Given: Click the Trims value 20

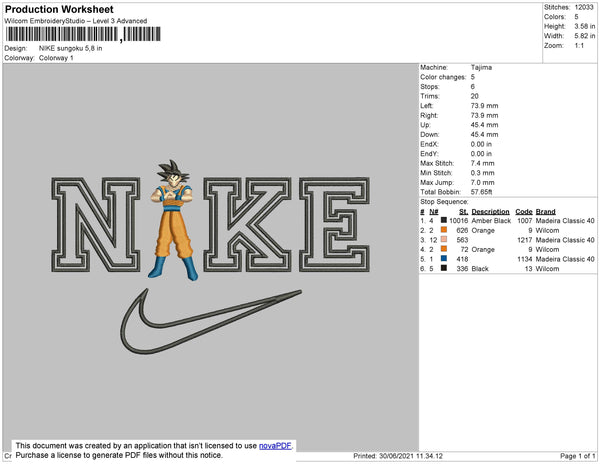Looking at the screenshot, I should (474, 96).
